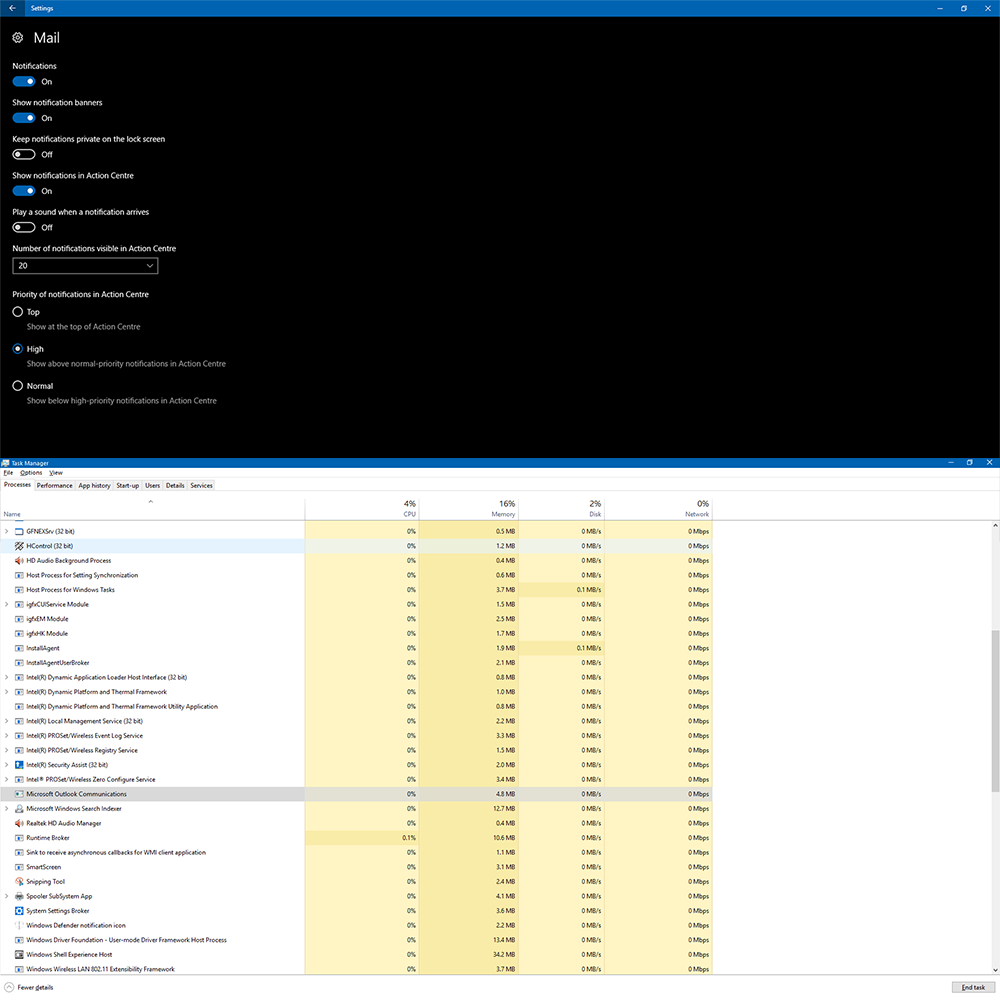This screenshot has height=1000, width=1000.
Task: Click the Task Manager vertical scrollbar thumb
Action: point(995,711)
